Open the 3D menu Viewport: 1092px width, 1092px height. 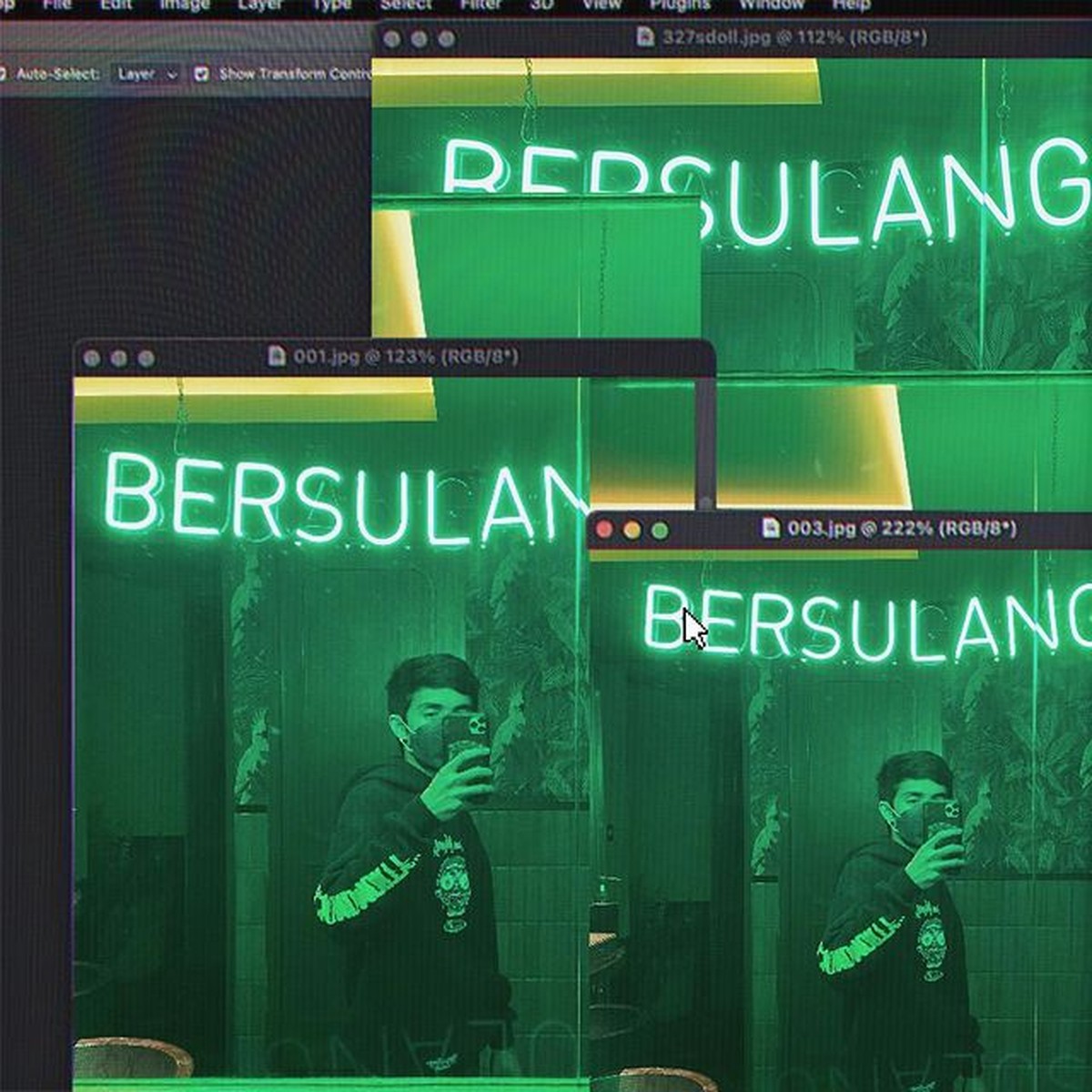[x=541, y=5]
